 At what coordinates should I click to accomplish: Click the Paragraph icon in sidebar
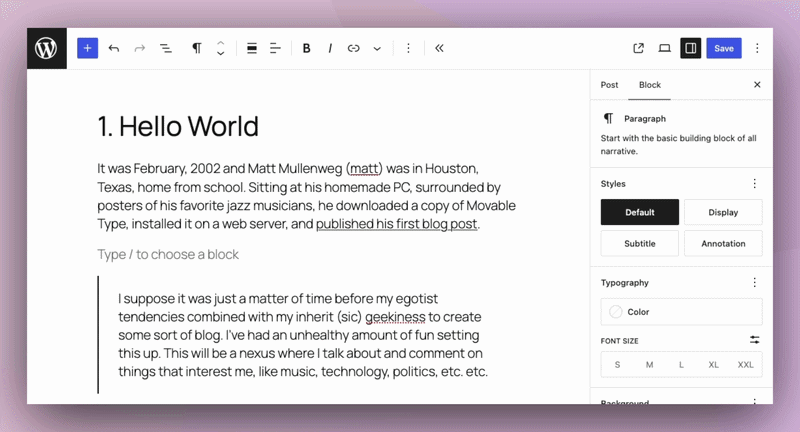[x=608, y=118]
